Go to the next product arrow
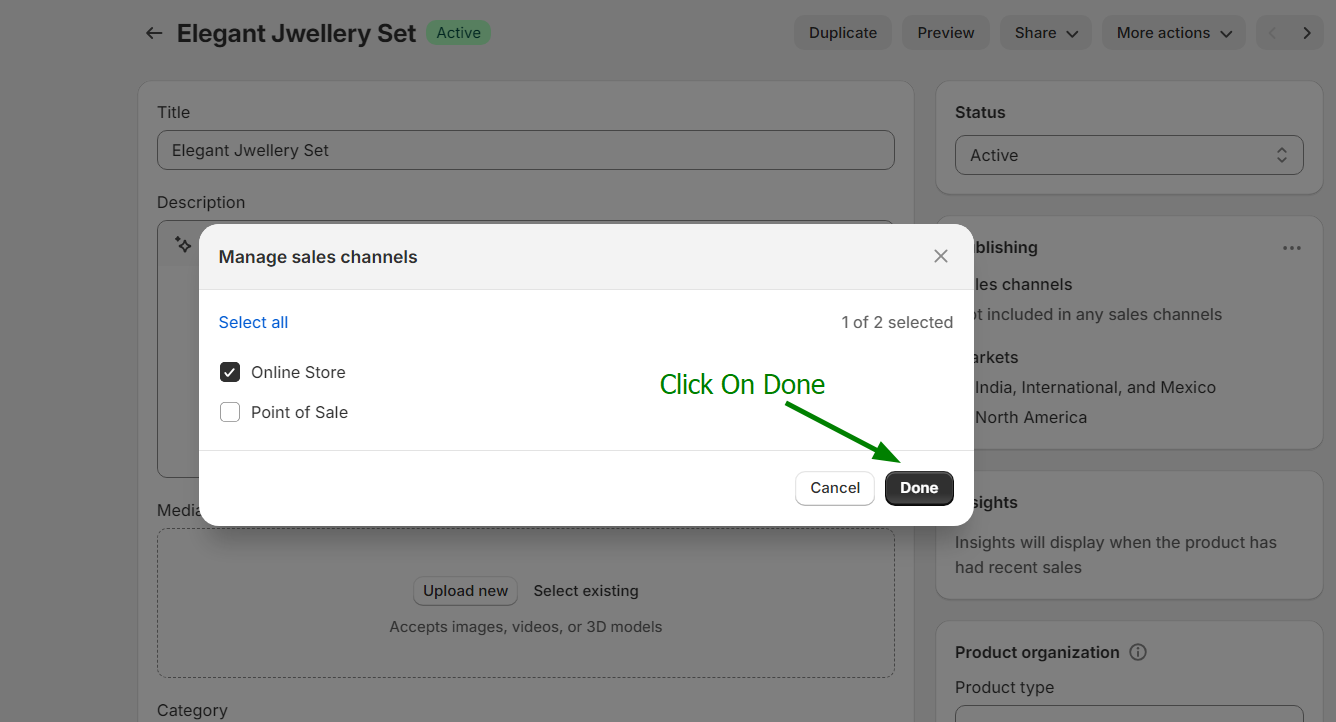1336x722 pixels. point(1306,33)
